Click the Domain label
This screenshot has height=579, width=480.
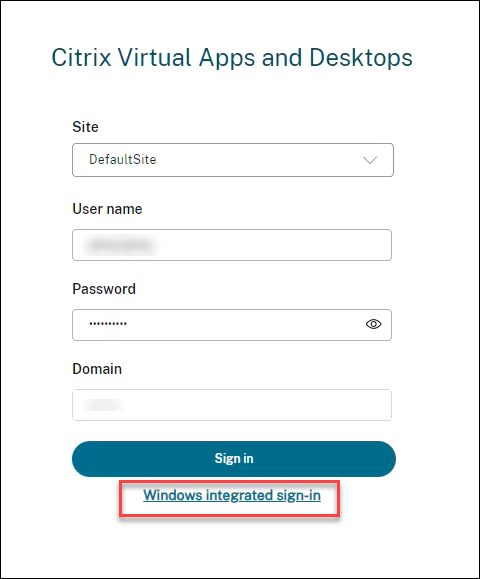click(x=97, y=369)
